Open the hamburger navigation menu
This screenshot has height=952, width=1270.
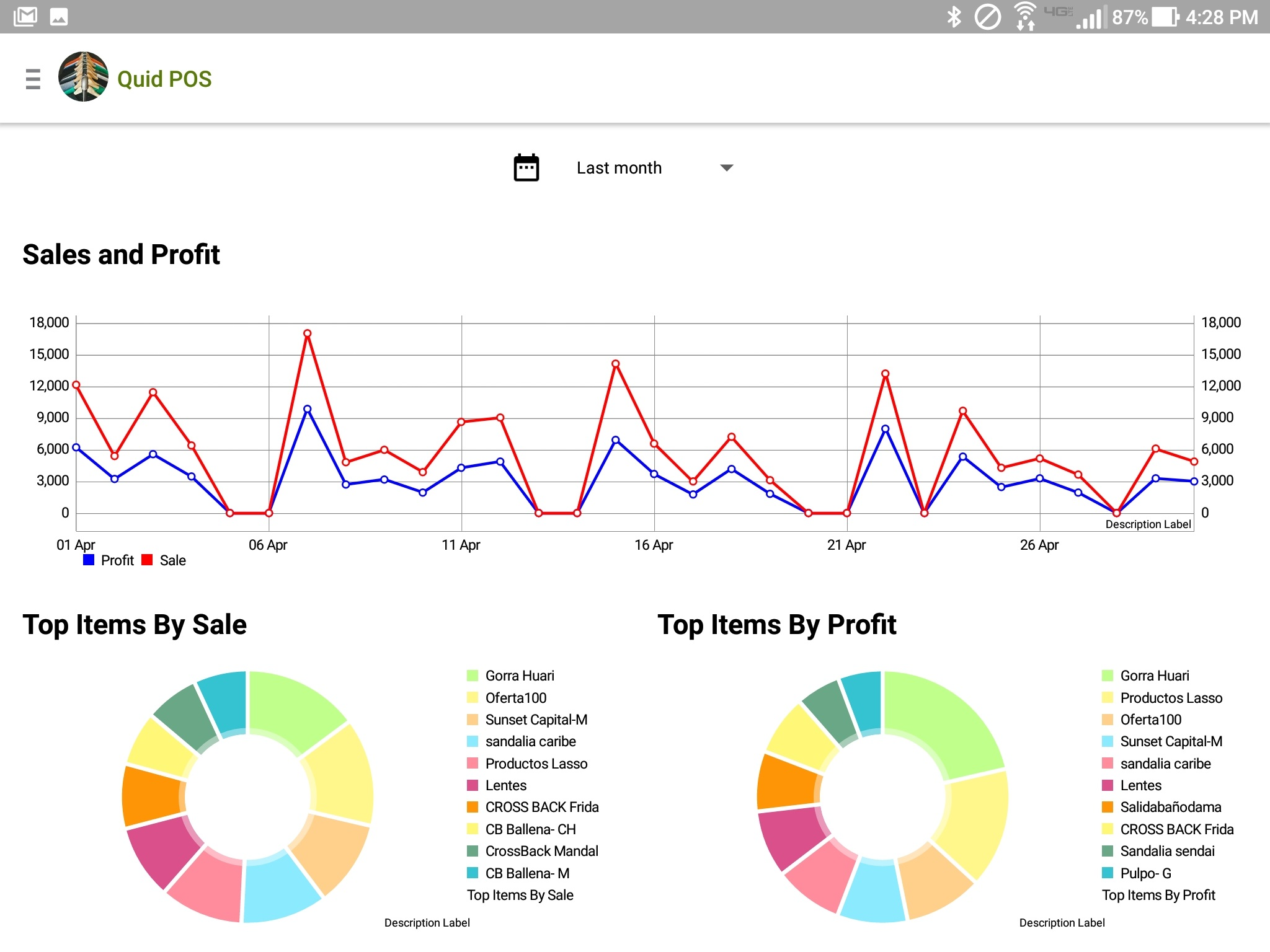click(x=33, y=79)
